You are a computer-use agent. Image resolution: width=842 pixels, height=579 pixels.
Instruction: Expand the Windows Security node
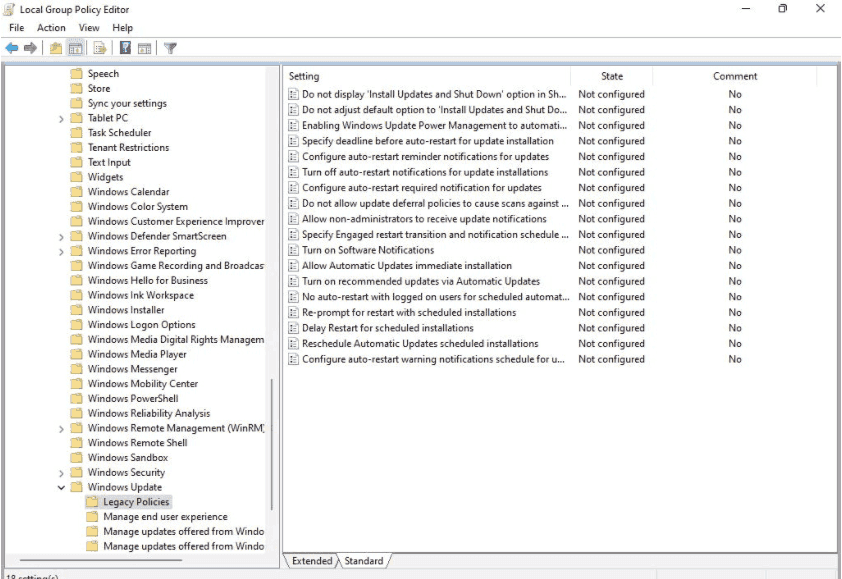point(61,473)
